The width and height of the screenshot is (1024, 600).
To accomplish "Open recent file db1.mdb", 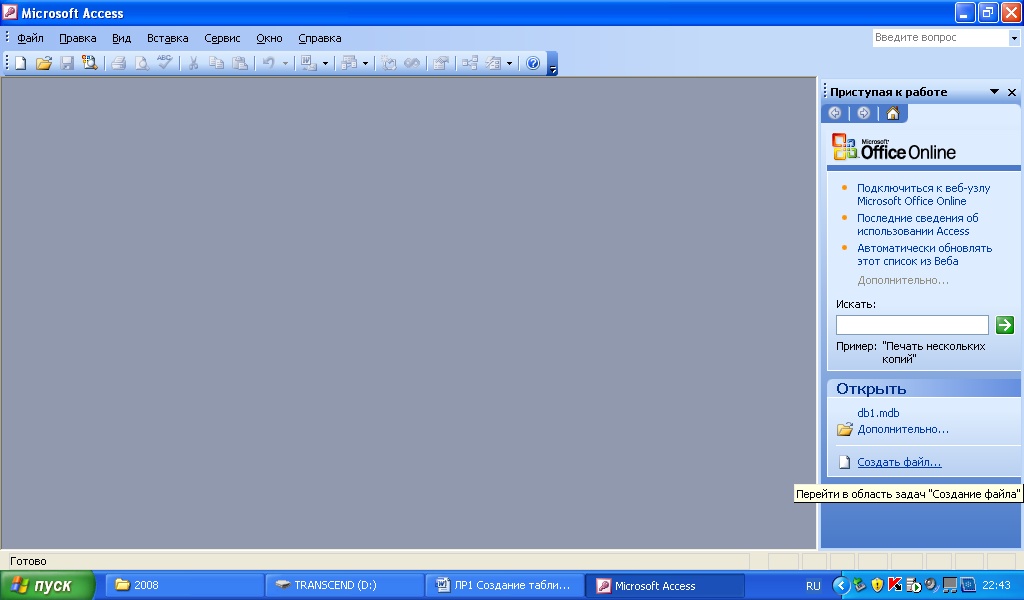I will (x=878, y=413).
